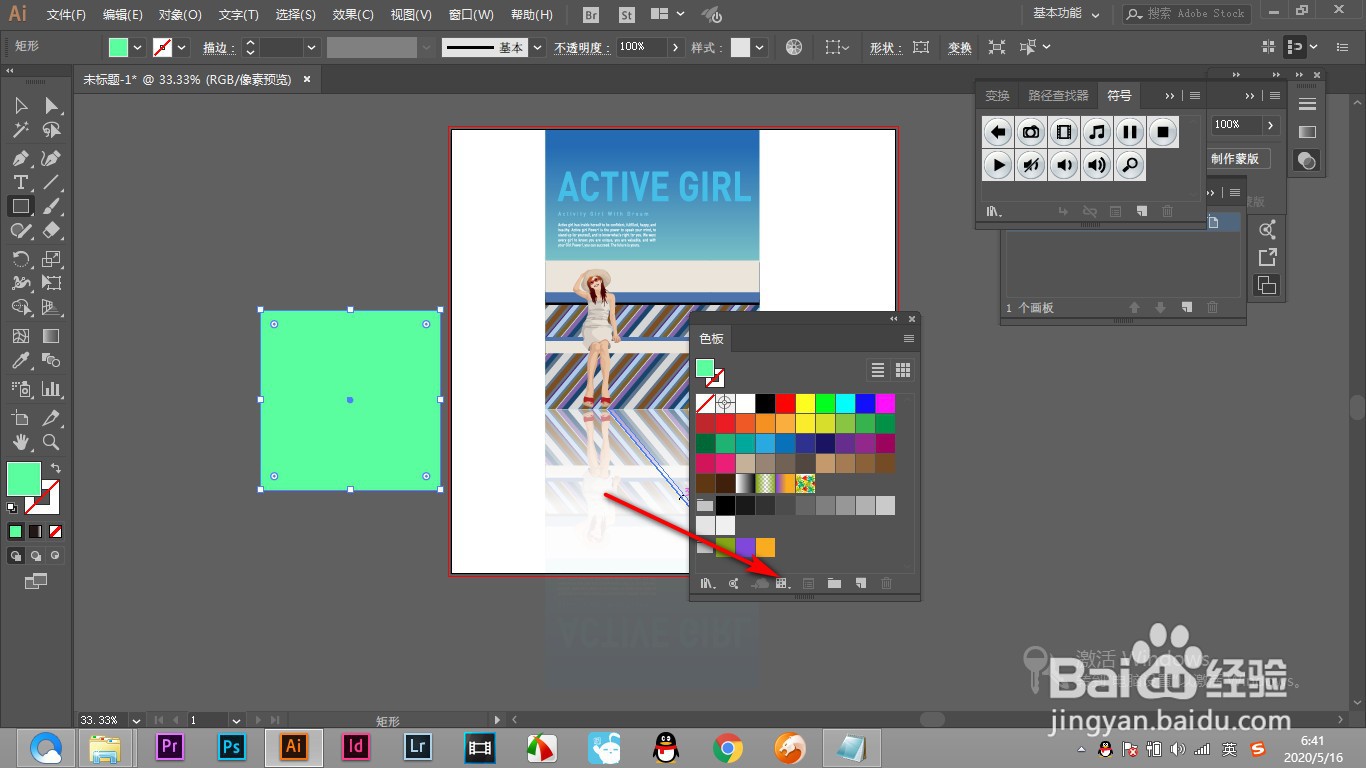Pick the red swatch in Swatches panel
Screen dimensions: 1366x768
(786, 404)
